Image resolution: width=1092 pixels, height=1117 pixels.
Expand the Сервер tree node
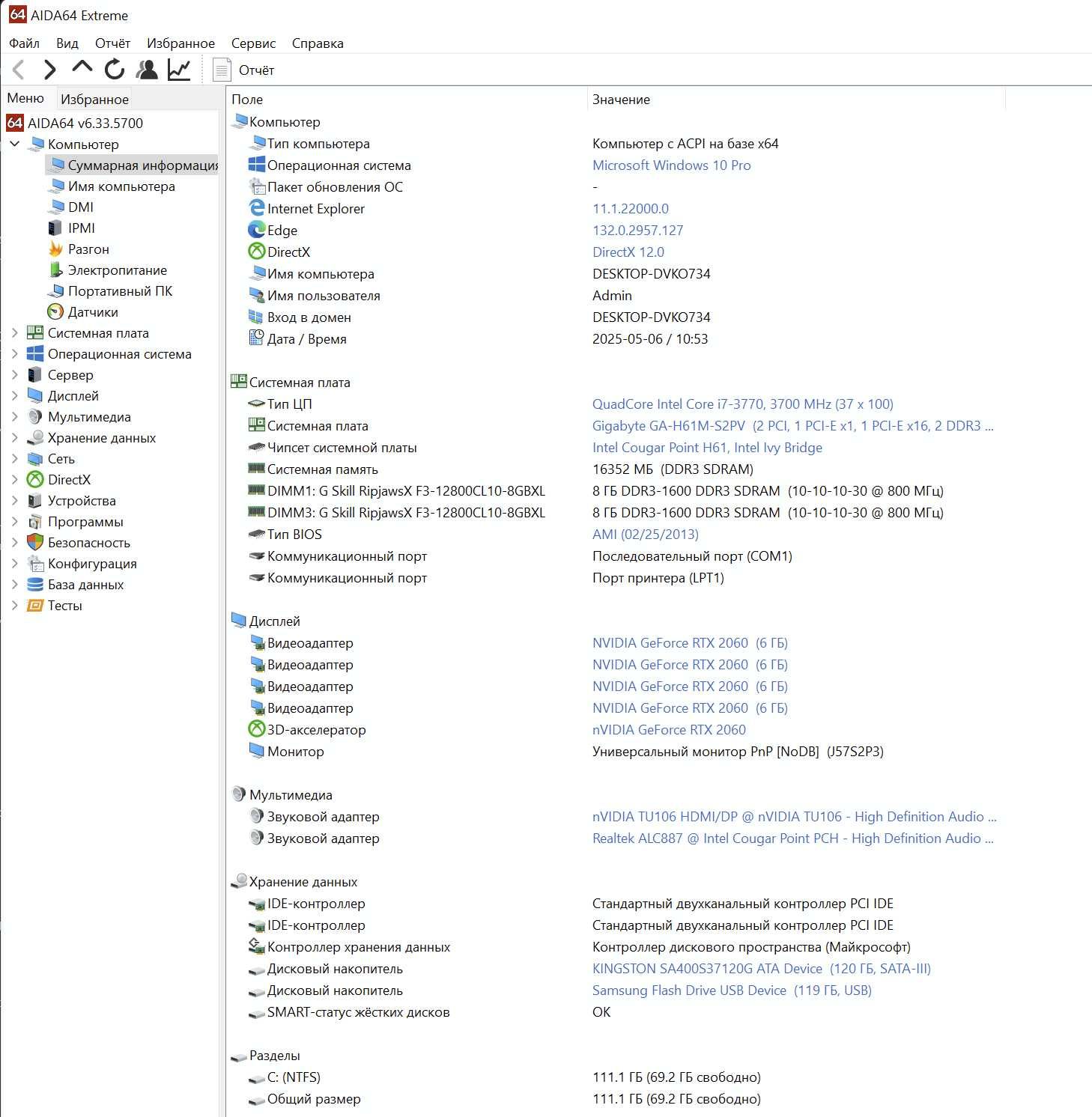pos(14,374)
